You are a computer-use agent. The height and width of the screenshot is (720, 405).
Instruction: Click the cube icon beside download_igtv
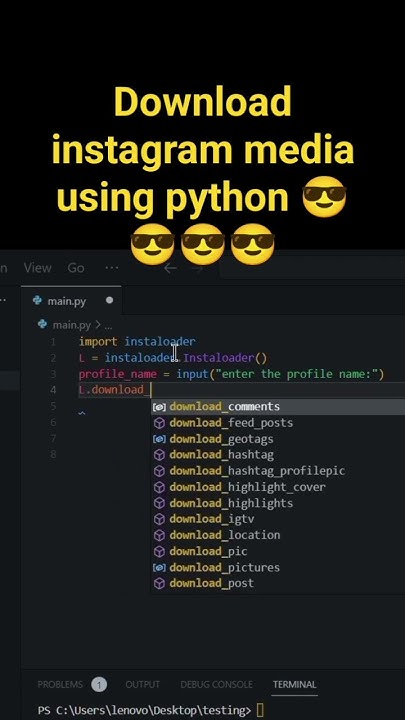[159, 519]
